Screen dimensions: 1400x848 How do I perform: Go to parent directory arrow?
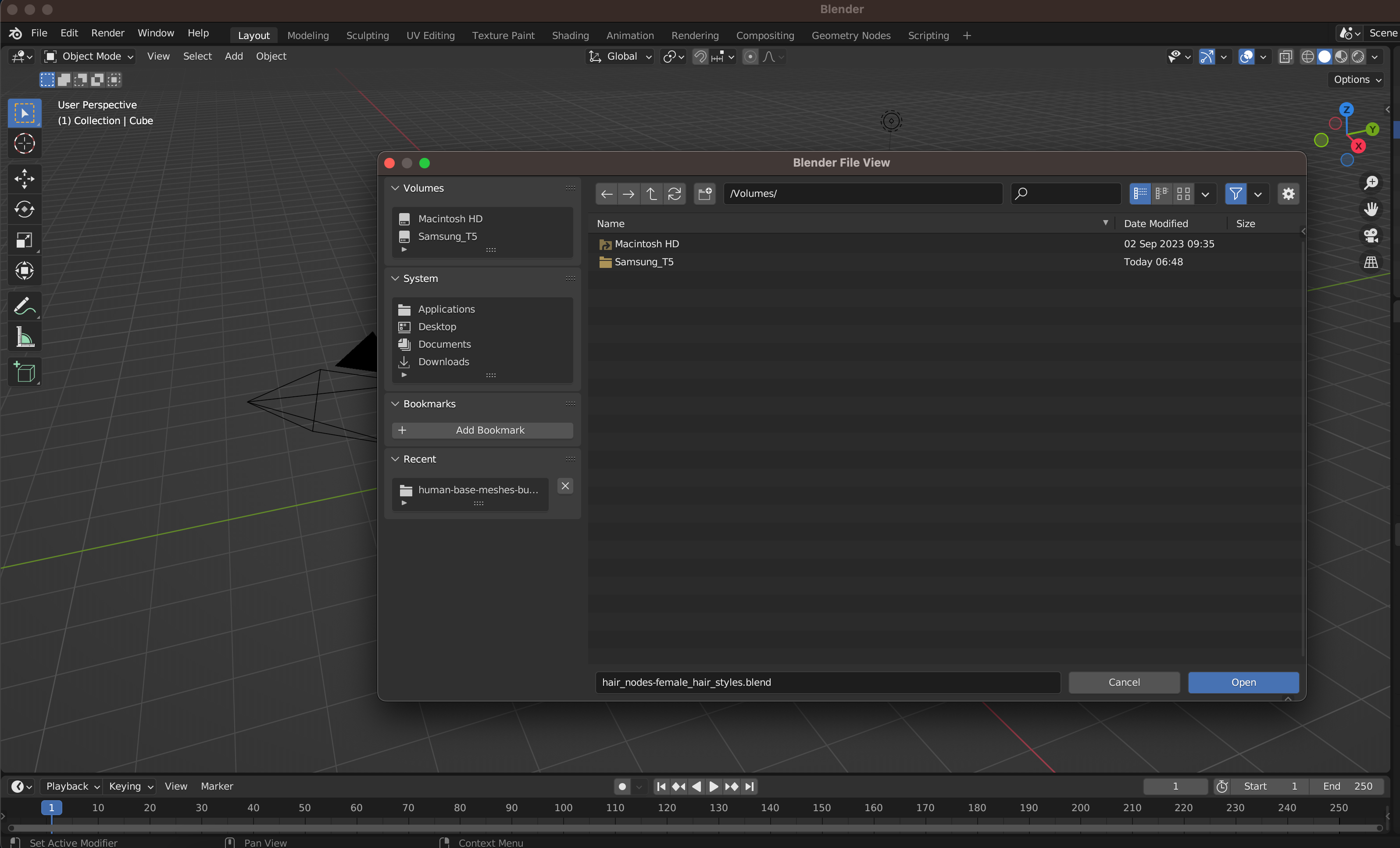tap(651, 194)
